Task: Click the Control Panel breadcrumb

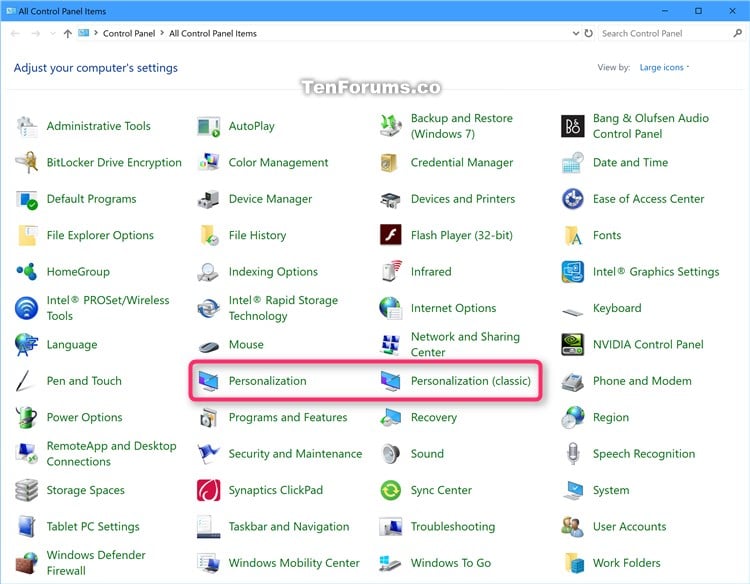Action: click(129, 33)
